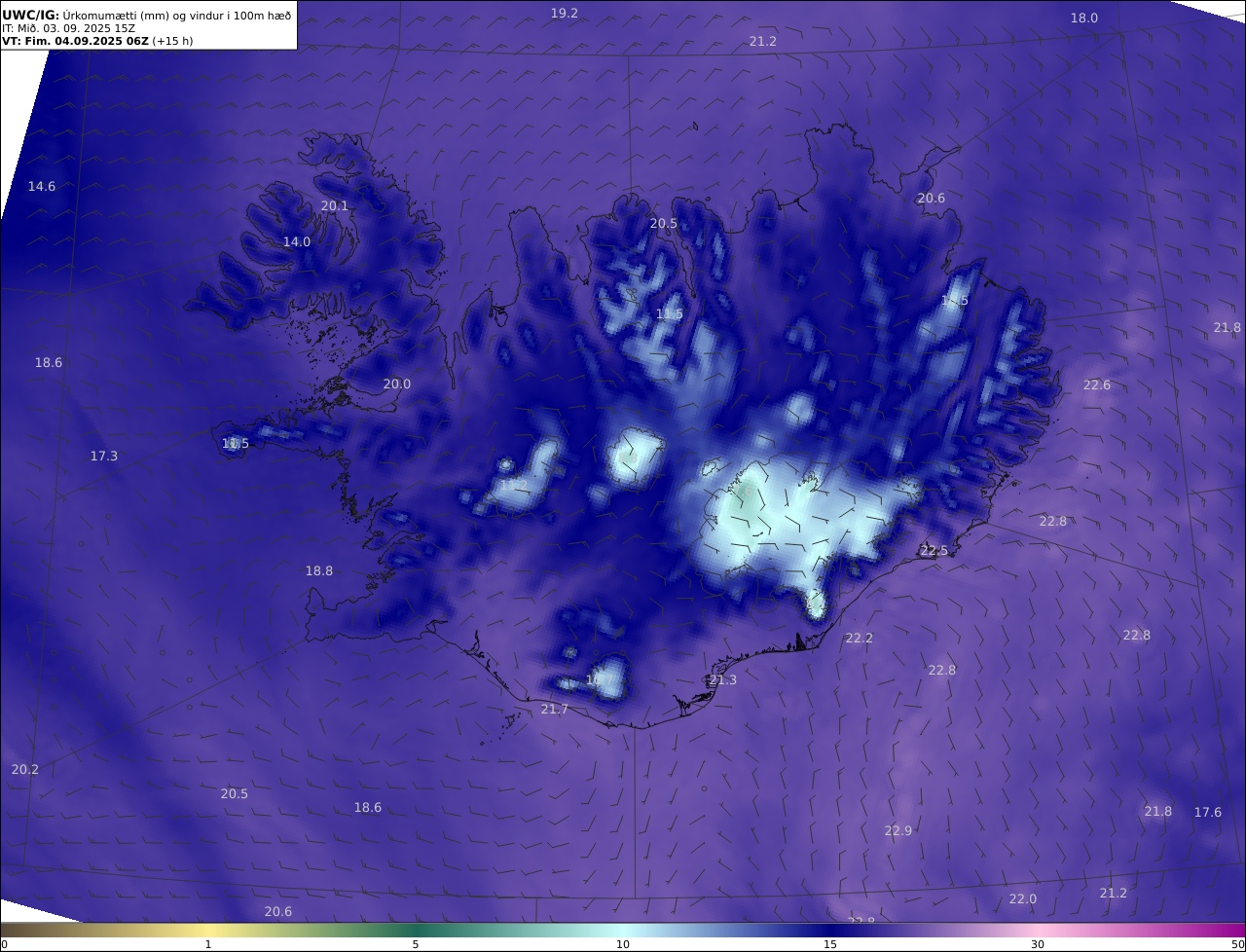This screenshot has height=952, width=1246.
Task: Click the 21.7 value label
Action: coord(555,709)
